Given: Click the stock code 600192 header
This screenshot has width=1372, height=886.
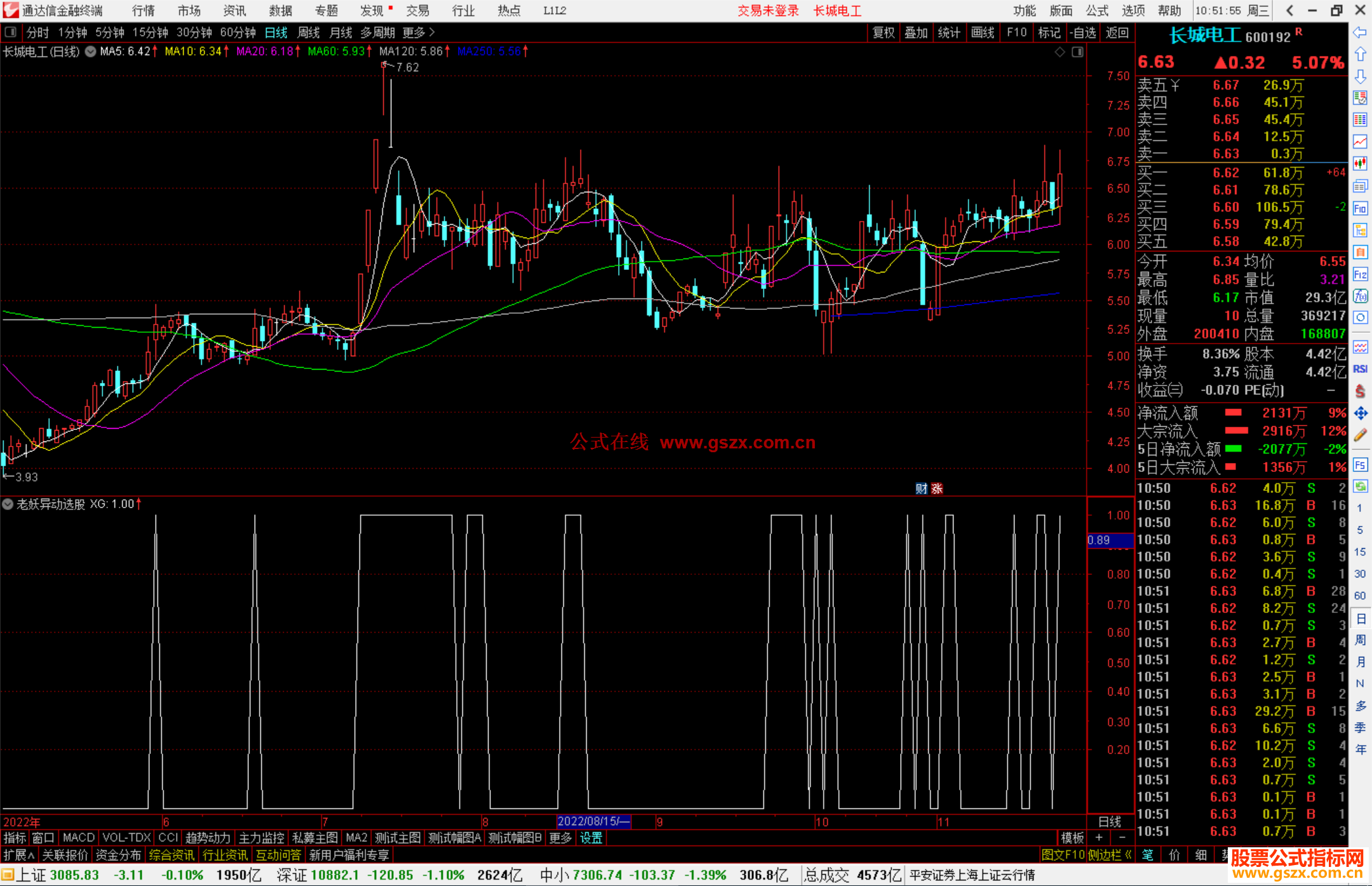Looking at the screenshot, I should tap(1267, 37).
